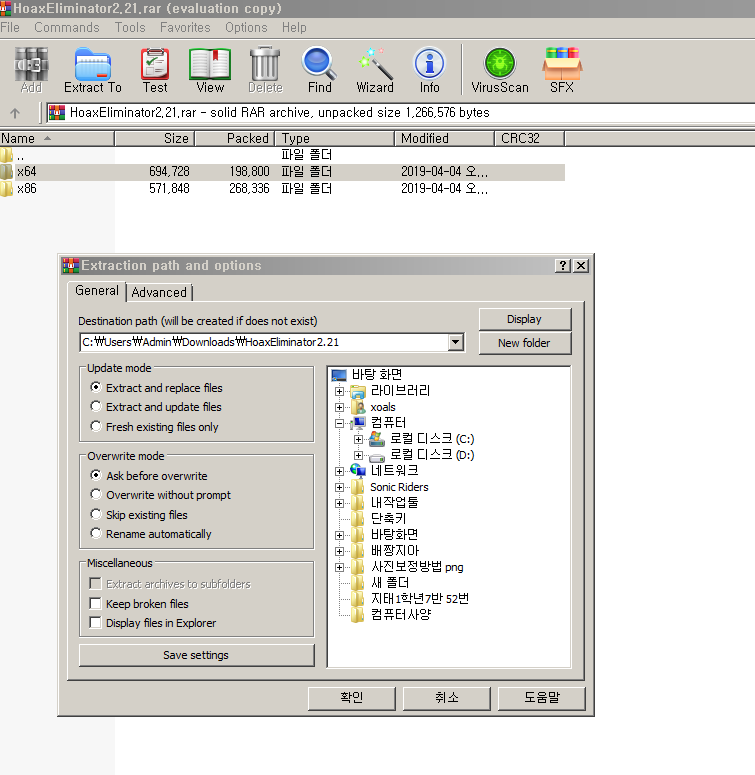
Task: Select the Skip existing files radio button
Action: (x=96, y=514)
